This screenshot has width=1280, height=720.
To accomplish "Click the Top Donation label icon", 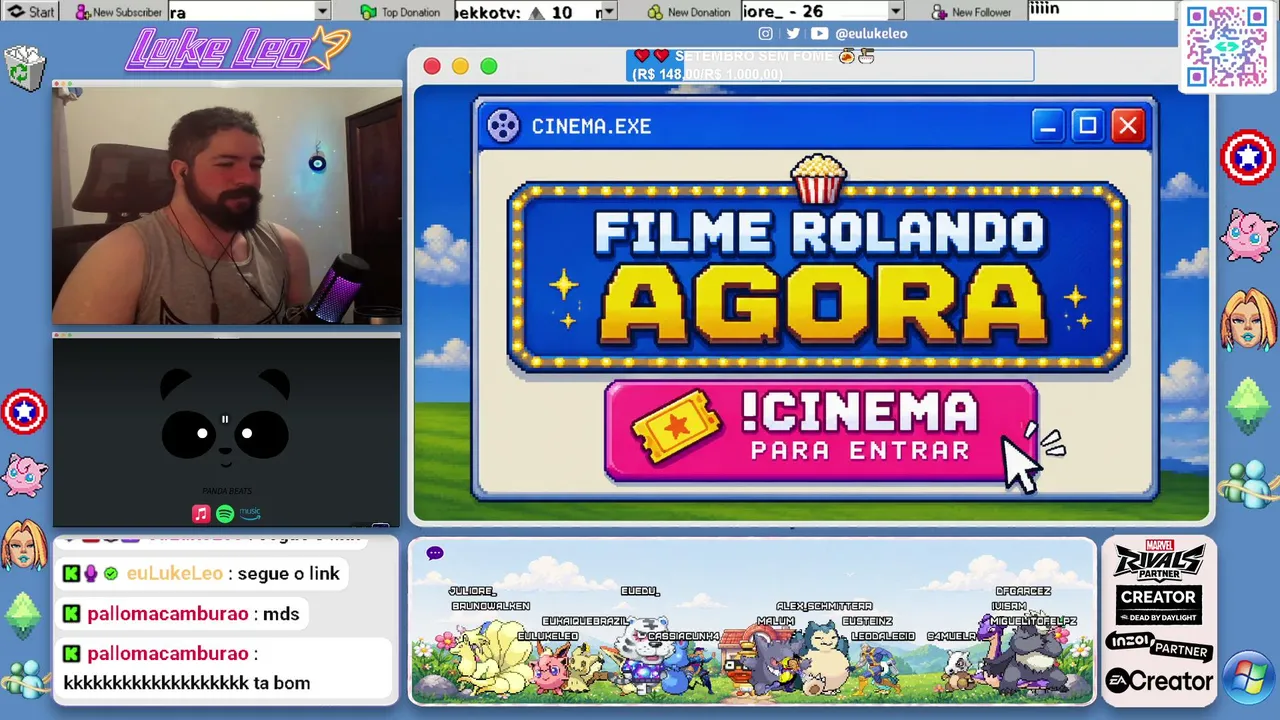I will (x=368, y=12).
